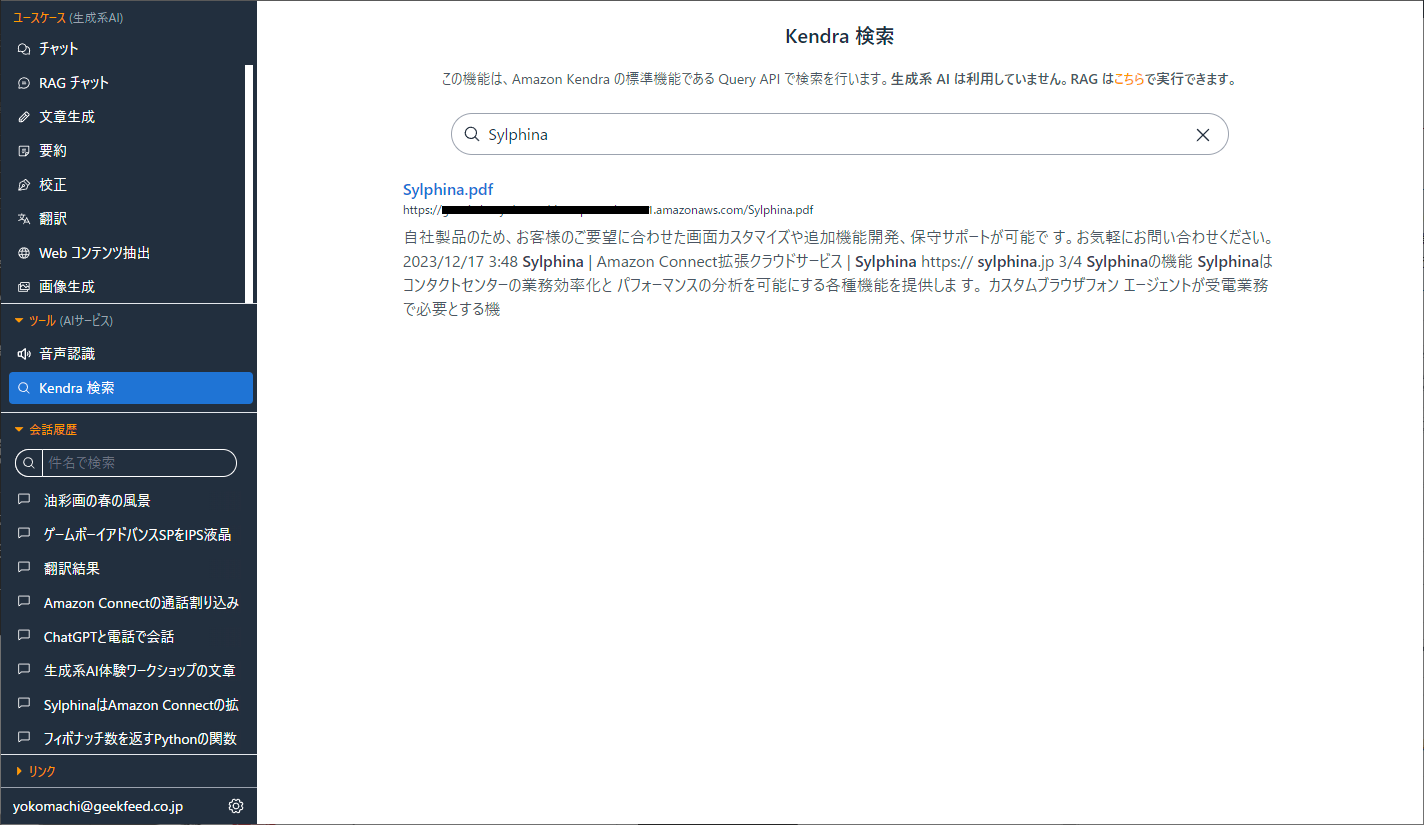
Task: Open Web コンテンツ抽出 menu item
Action: click(x=127, y=253)
